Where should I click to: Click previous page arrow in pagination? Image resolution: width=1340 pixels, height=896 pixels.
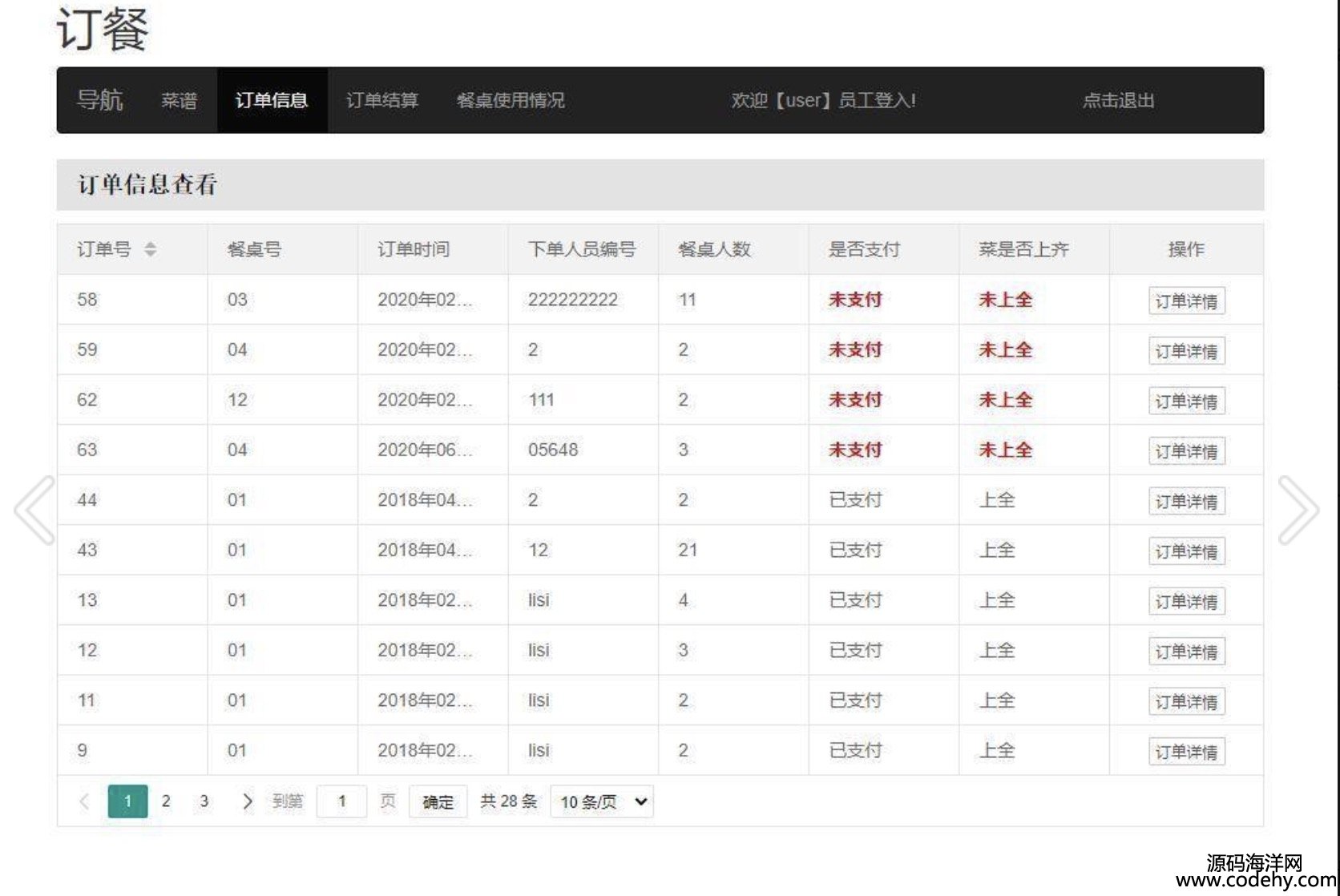point(84,801)
